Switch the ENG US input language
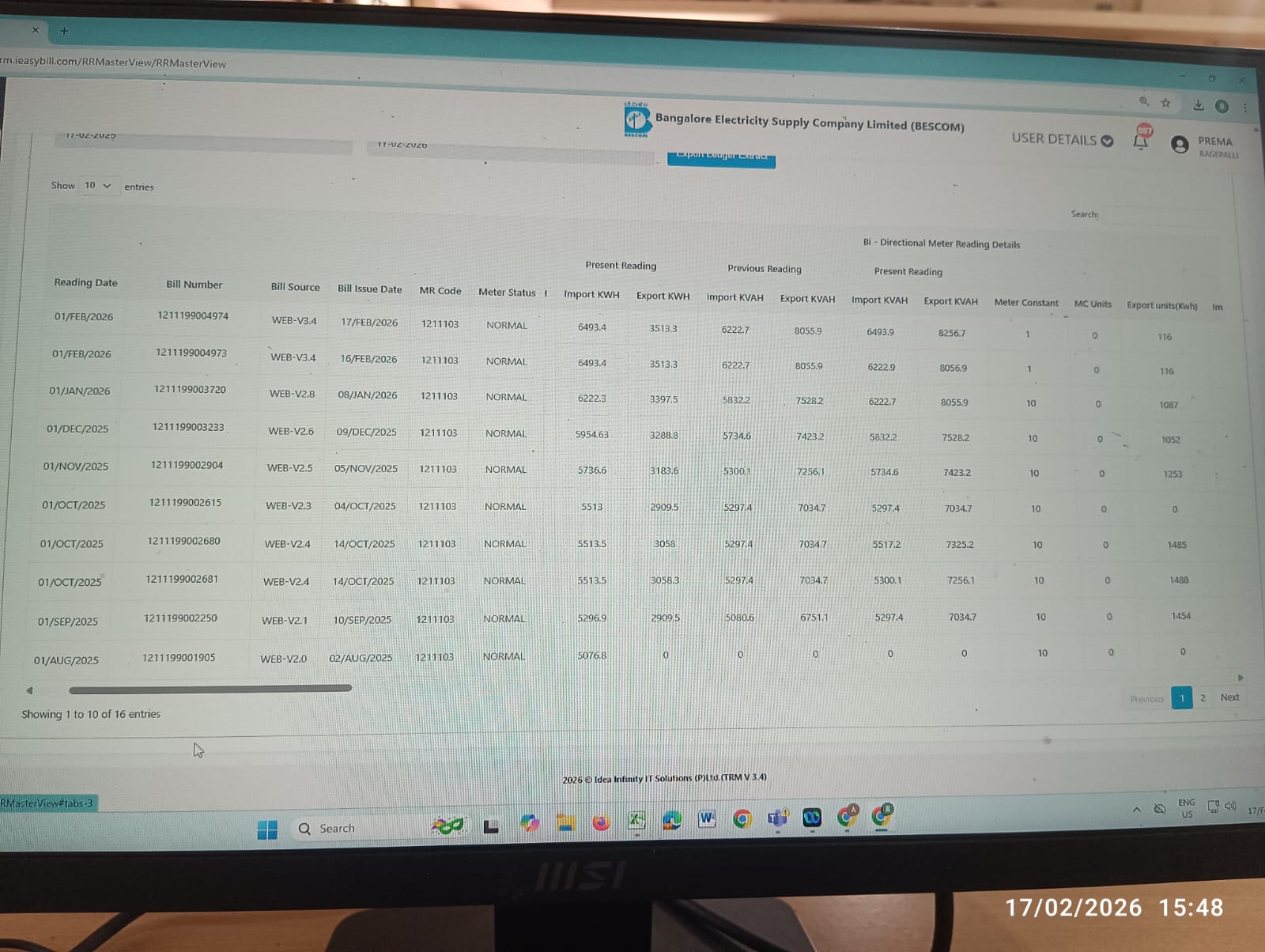The width and height of the screenshot is (1265, 952). pos(1187,808)
